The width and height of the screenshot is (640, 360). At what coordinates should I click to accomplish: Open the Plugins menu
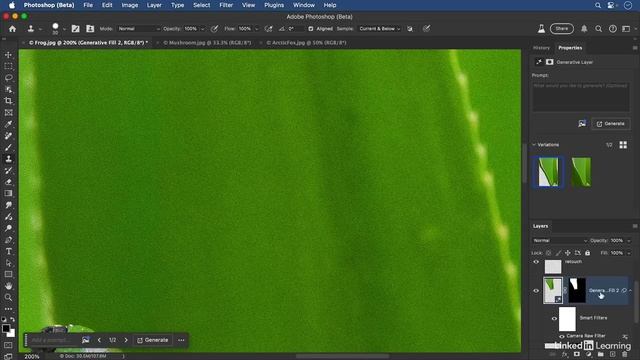(274, 5)
